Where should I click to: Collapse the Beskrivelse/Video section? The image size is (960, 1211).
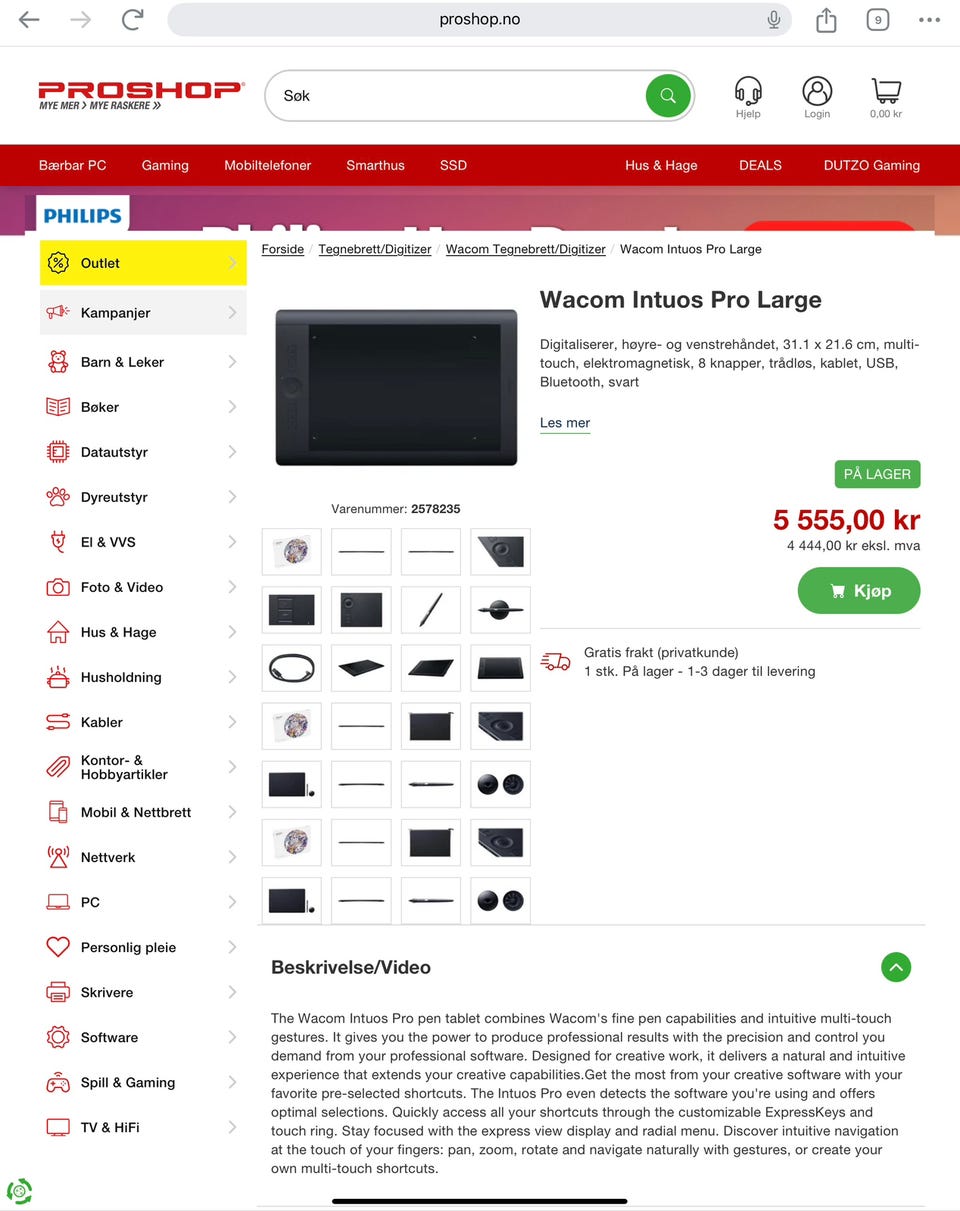896,967
